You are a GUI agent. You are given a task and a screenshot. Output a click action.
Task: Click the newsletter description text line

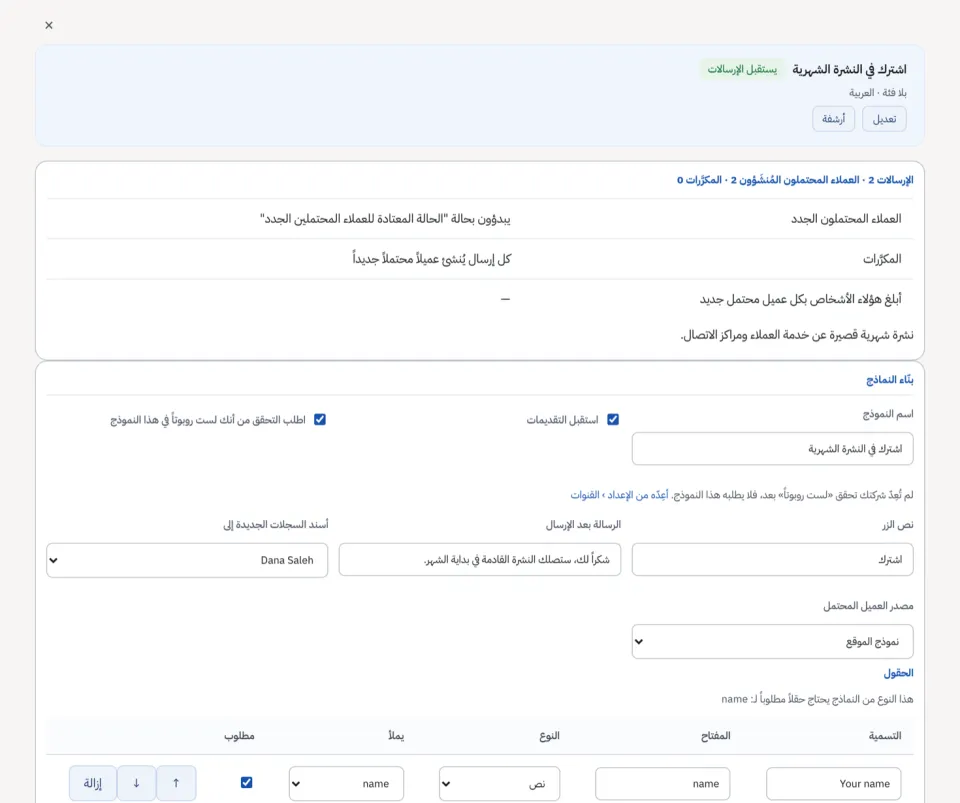point(797,335)
